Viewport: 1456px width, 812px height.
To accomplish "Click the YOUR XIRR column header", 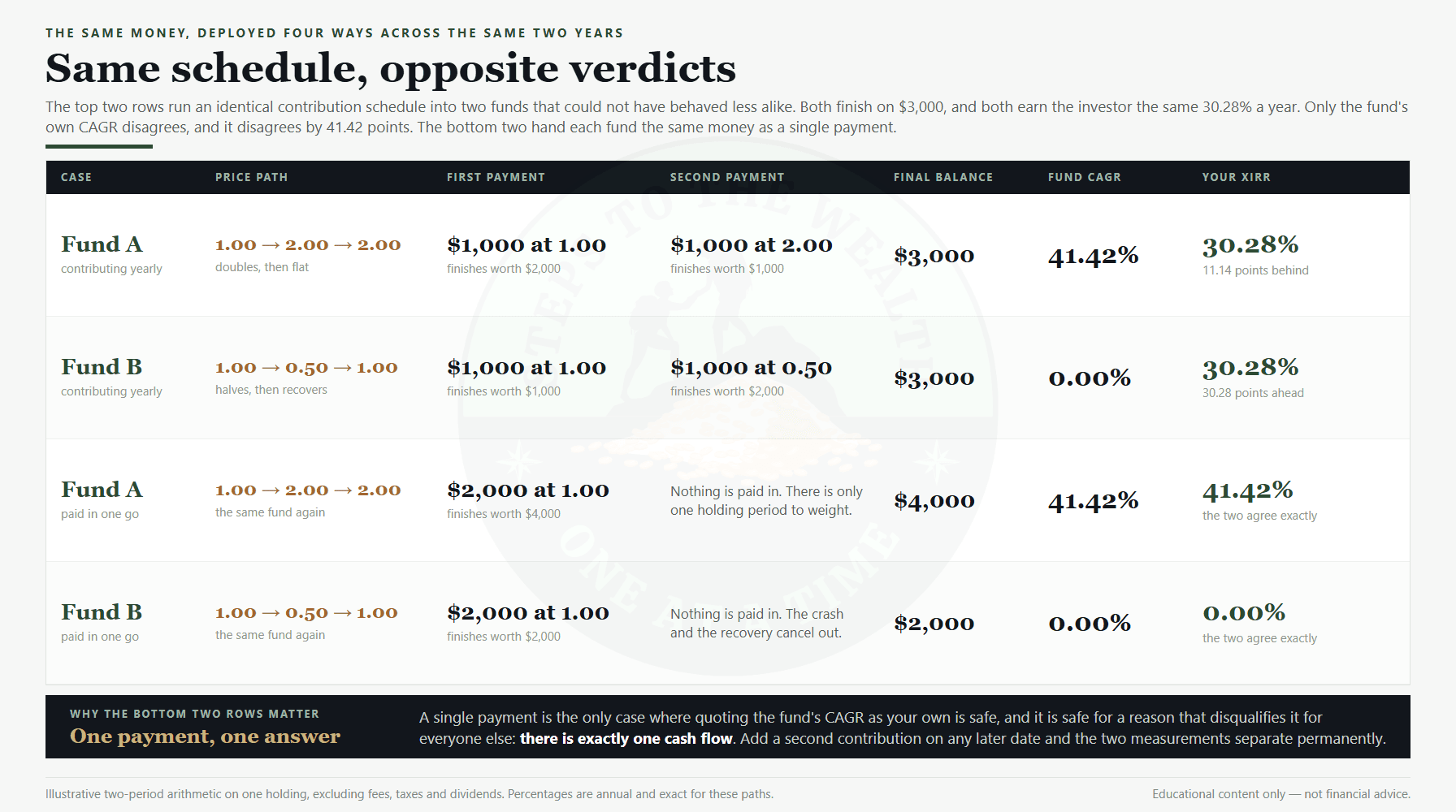I will coord(1236,177).
